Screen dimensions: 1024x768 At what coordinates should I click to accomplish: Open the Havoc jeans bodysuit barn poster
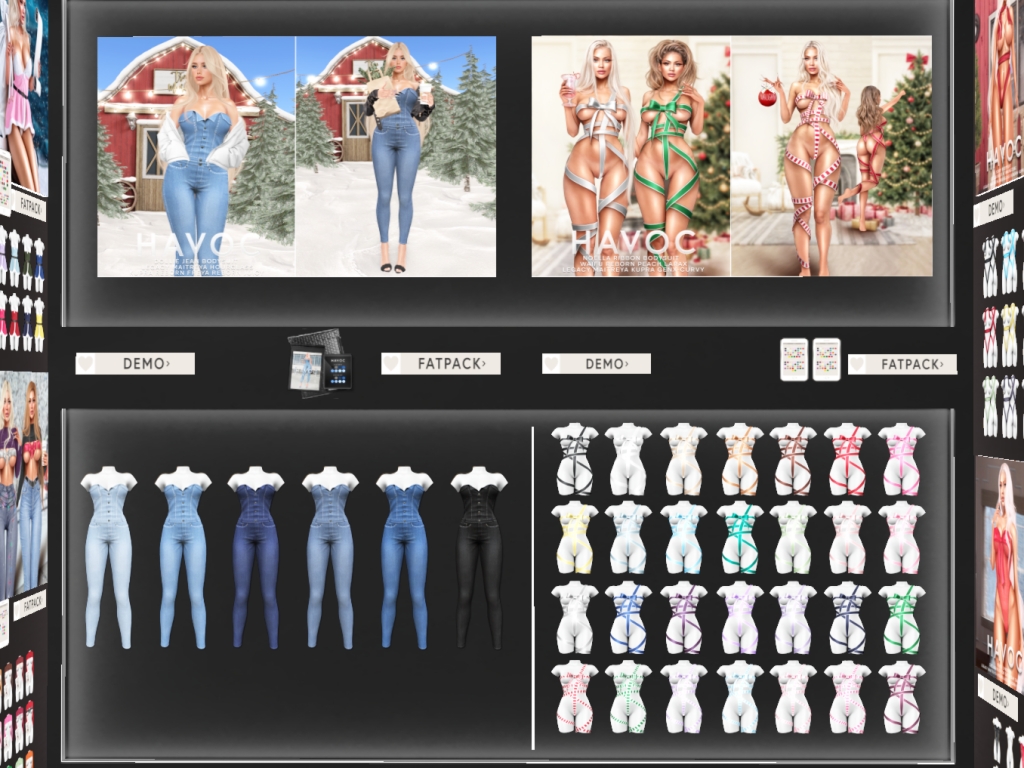pyautogui.click(x=296, y=157)
